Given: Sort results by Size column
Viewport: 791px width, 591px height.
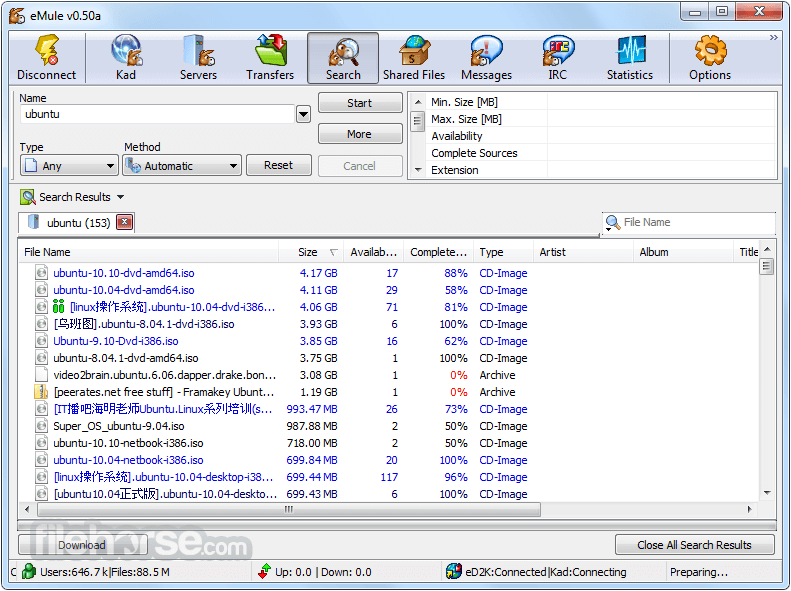Looking at the screenshot, I should [x=311, y=252].
